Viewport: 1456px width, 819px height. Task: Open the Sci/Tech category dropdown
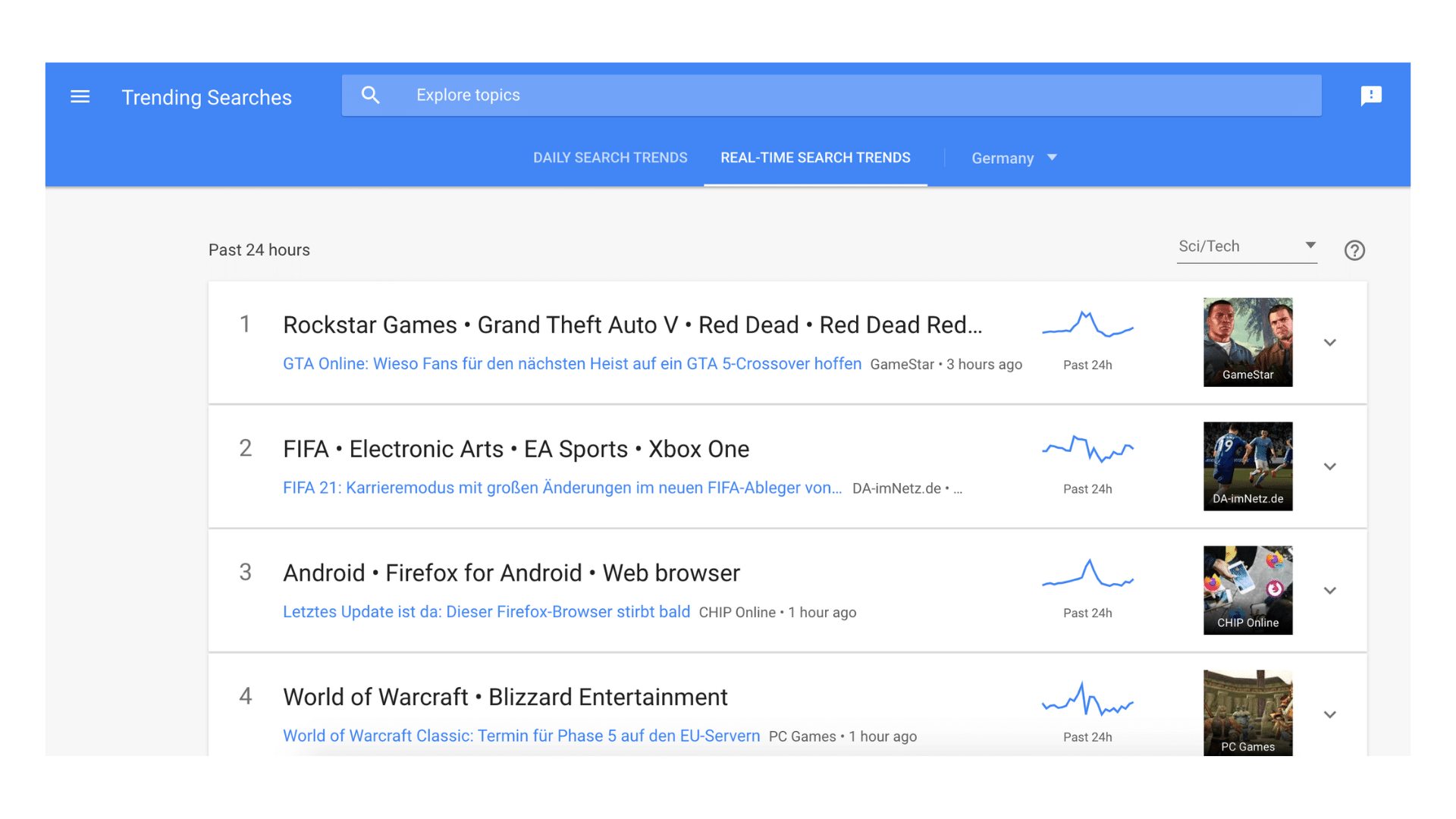[x=1246, y=246]
